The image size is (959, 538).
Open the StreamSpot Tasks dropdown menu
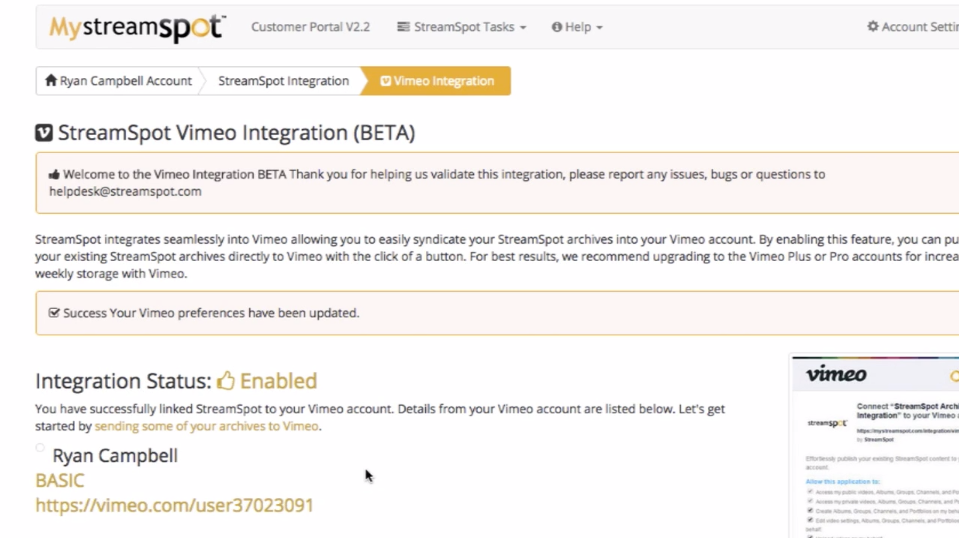click(x=462, y=27)
